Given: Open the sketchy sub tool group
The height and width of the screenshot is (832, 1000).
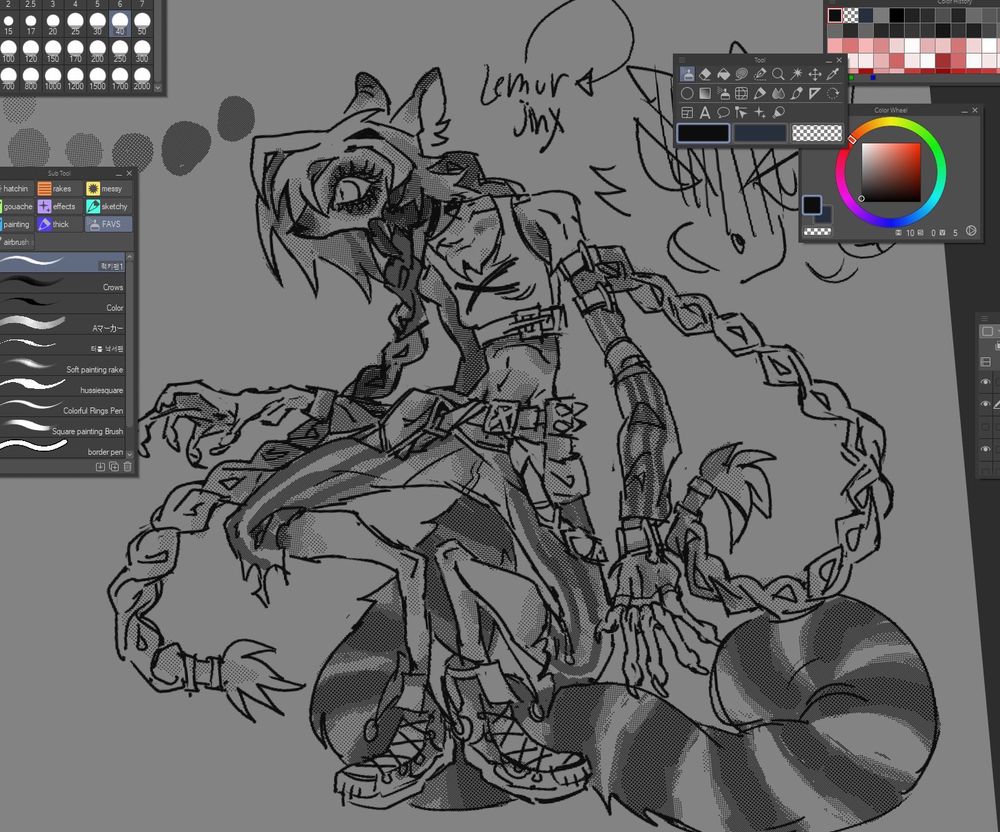Looking at the screenshot, I should [109, 206].
